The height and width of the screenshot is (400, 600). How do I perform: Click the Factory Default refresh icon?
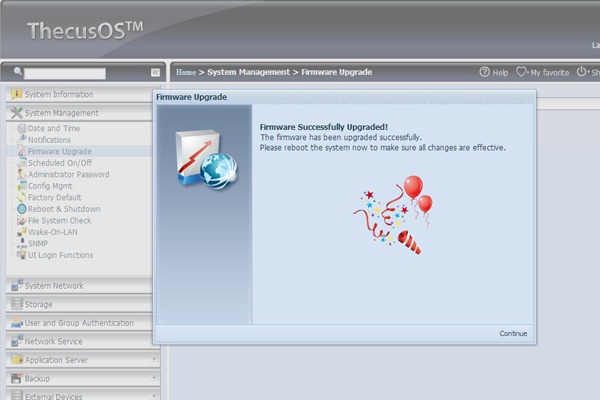pos(22,197)
